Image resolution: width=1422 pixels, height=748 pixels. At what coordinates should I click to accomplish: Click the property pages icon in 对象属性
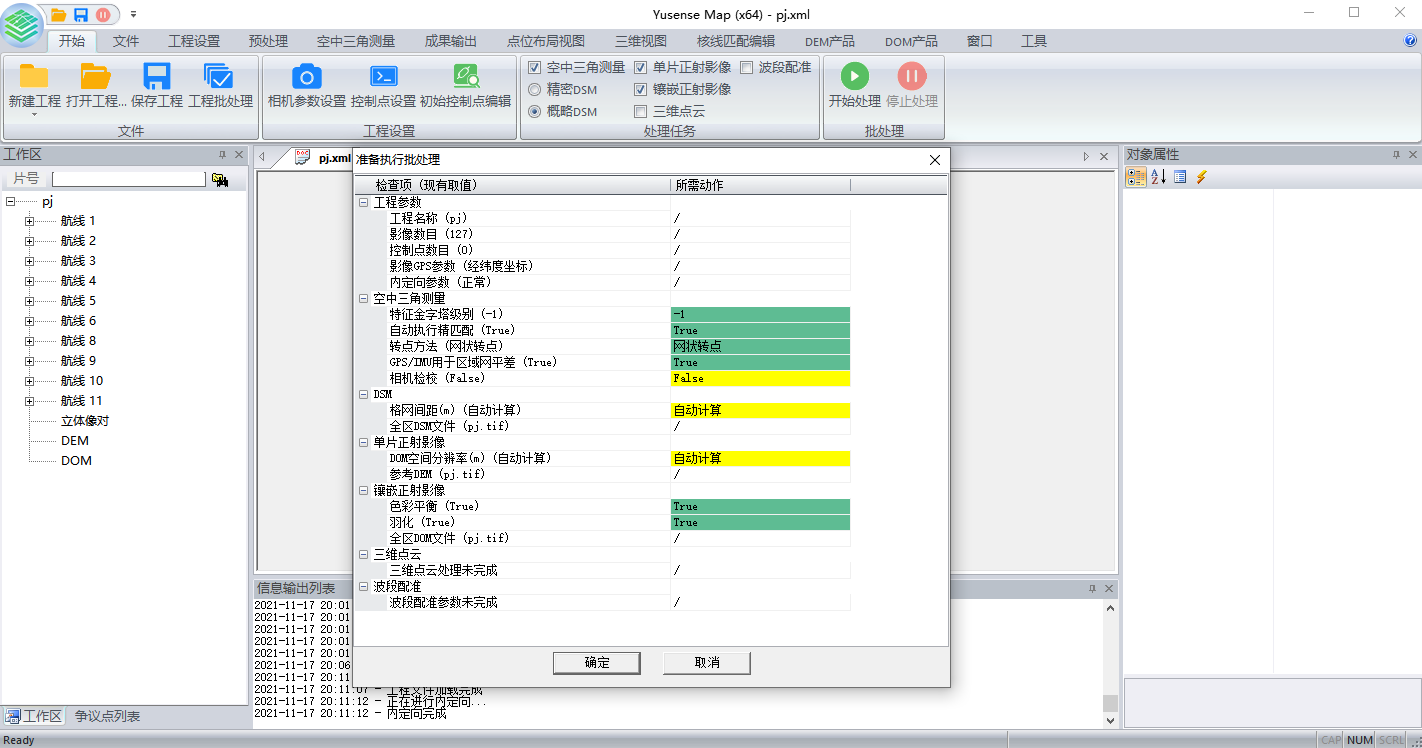1180,177
